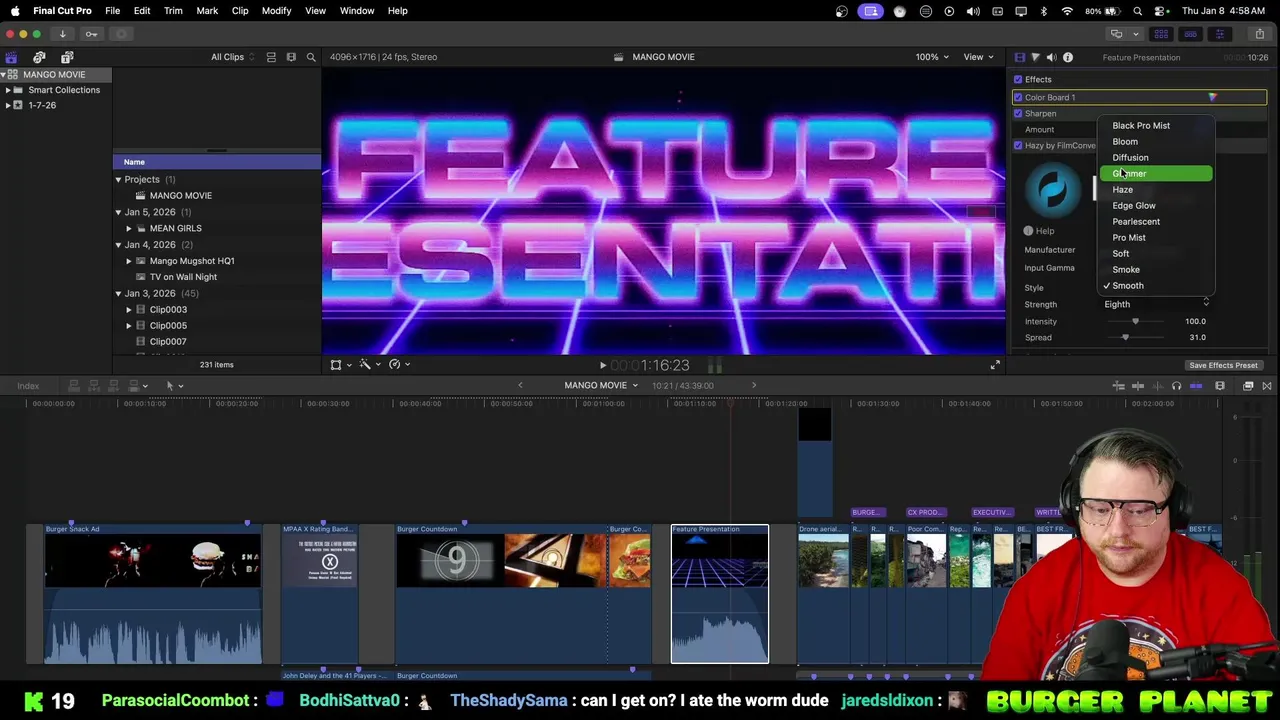
Task: Expand the MEAN GIRLS clip row
Action: (x=128, y=228)
